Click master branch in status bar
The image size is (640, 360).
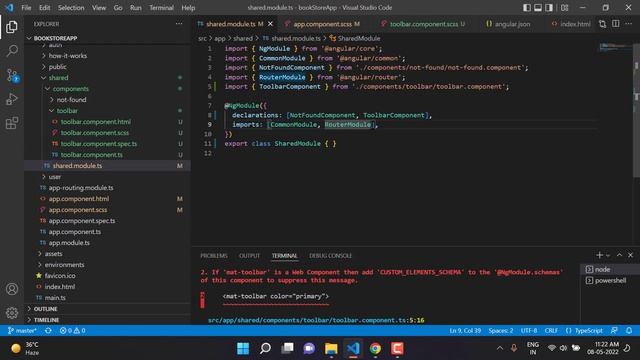tap(22, 330)
